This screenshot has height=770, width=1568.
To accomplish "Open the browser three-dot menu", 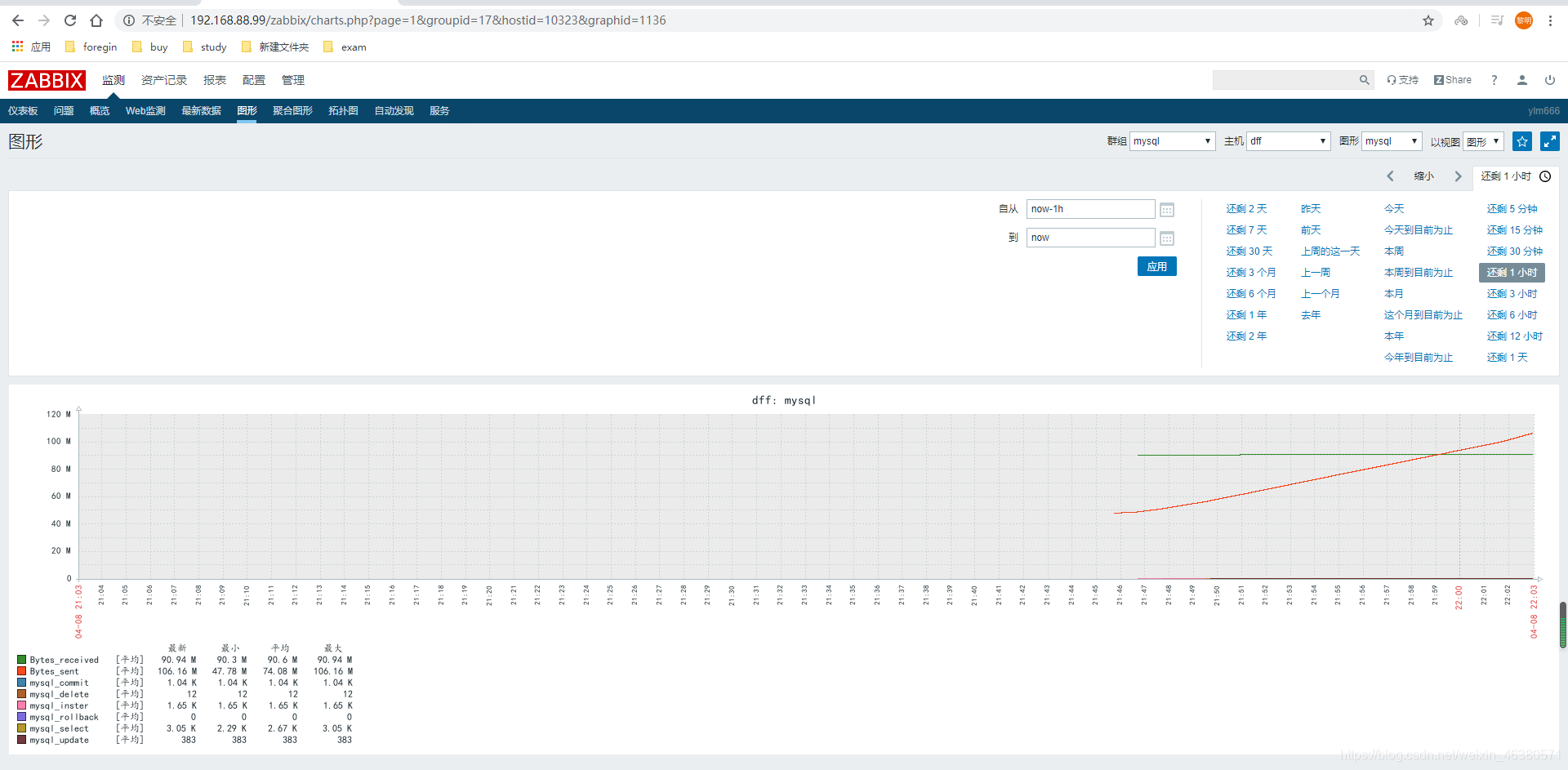I will [x=1550, y=20].
